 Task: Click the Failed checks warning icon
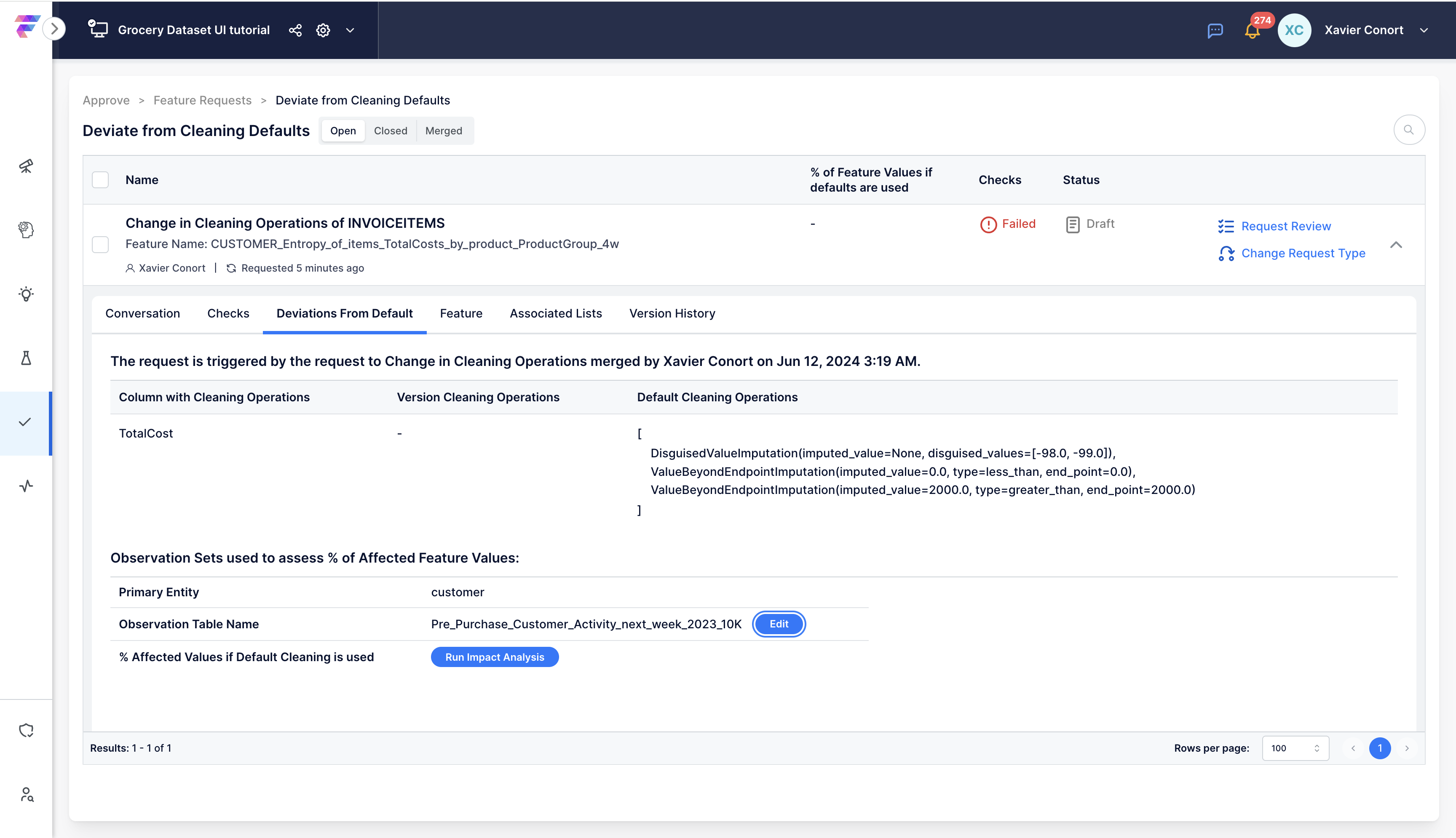coord(988,224)
